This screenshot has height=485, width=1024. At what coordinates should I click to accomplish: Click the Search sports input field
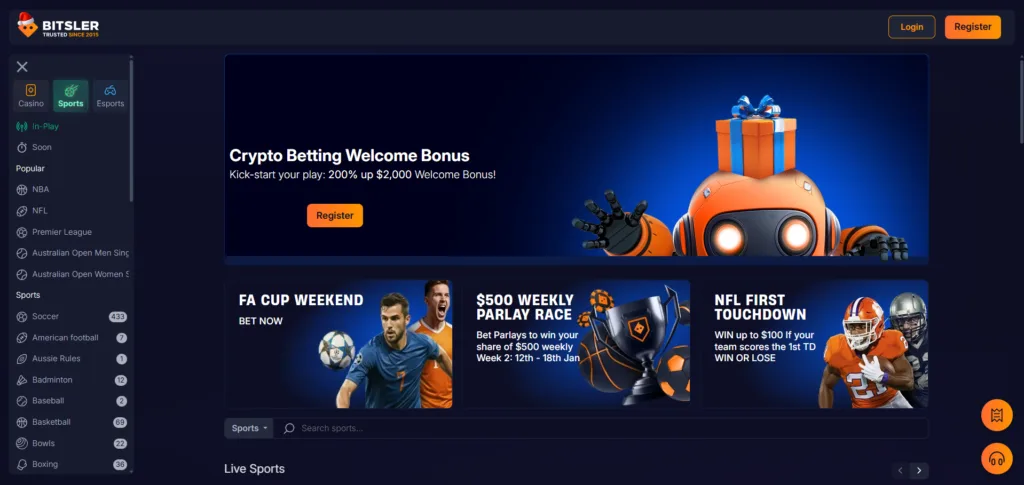[601, 428]
